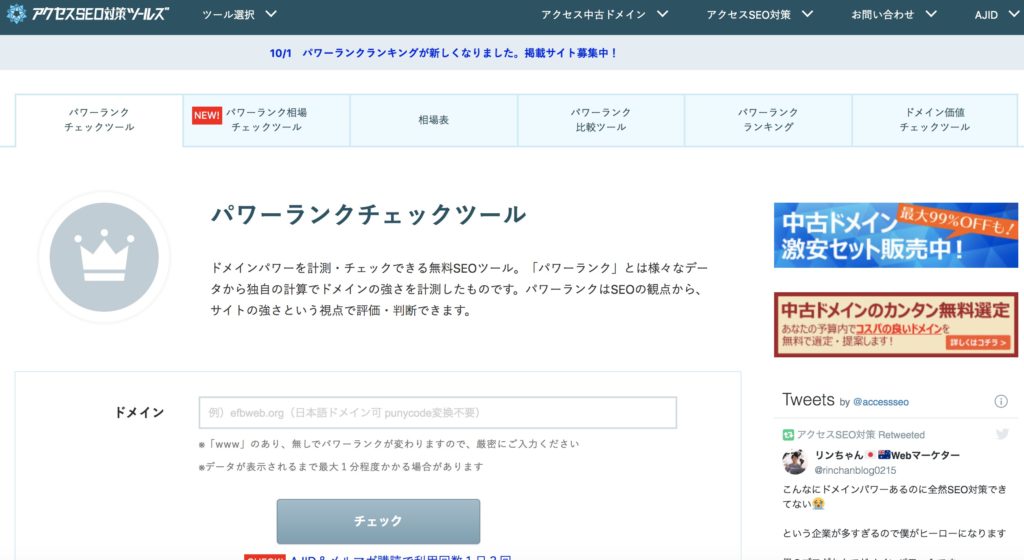Click the アクセスSEO対策ツールズ site logo

pyautogui.click(x=88, y=14)
